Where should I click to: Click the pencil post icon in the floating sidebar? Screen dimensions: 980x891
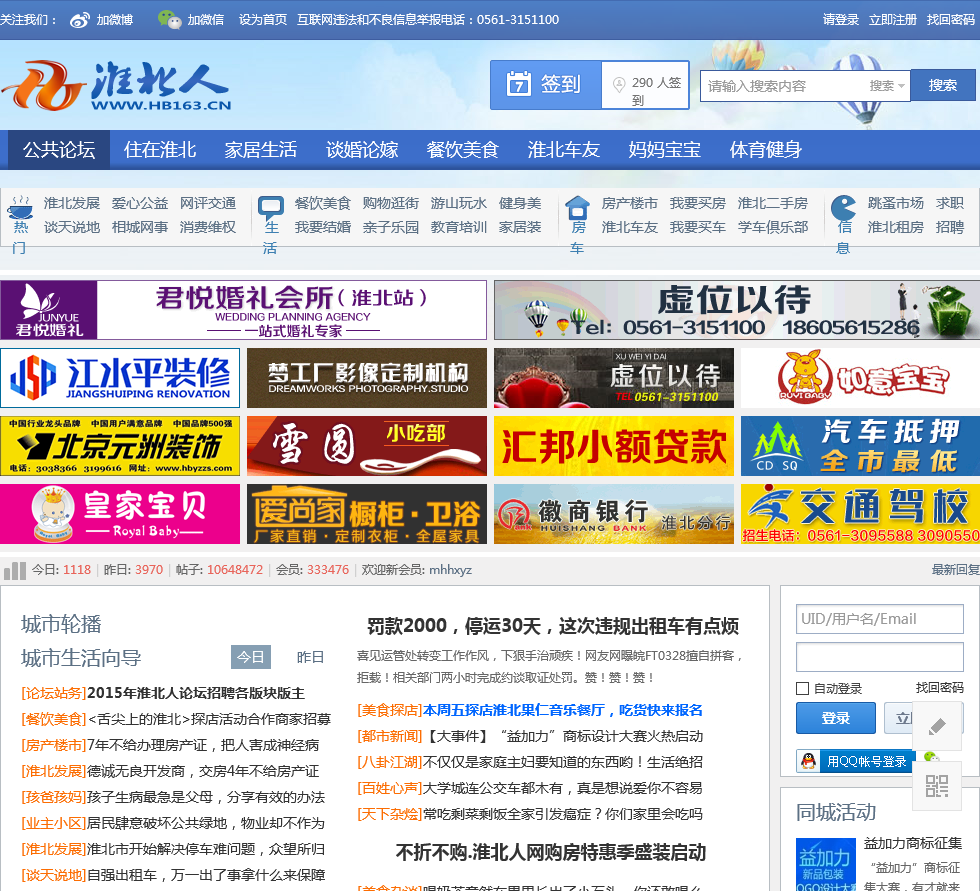coord(937,726)
